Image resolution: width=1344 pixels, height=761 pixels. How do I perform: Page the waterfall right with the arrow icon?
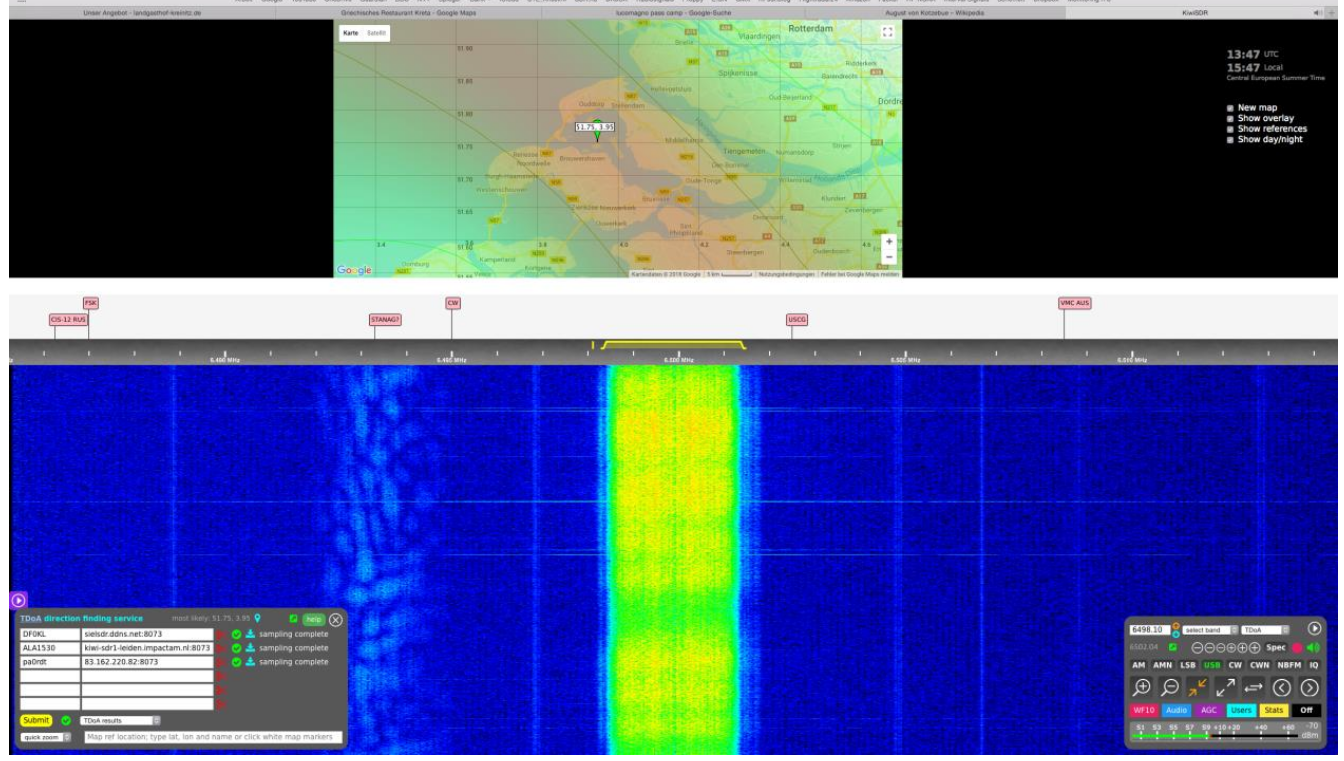1307,687
